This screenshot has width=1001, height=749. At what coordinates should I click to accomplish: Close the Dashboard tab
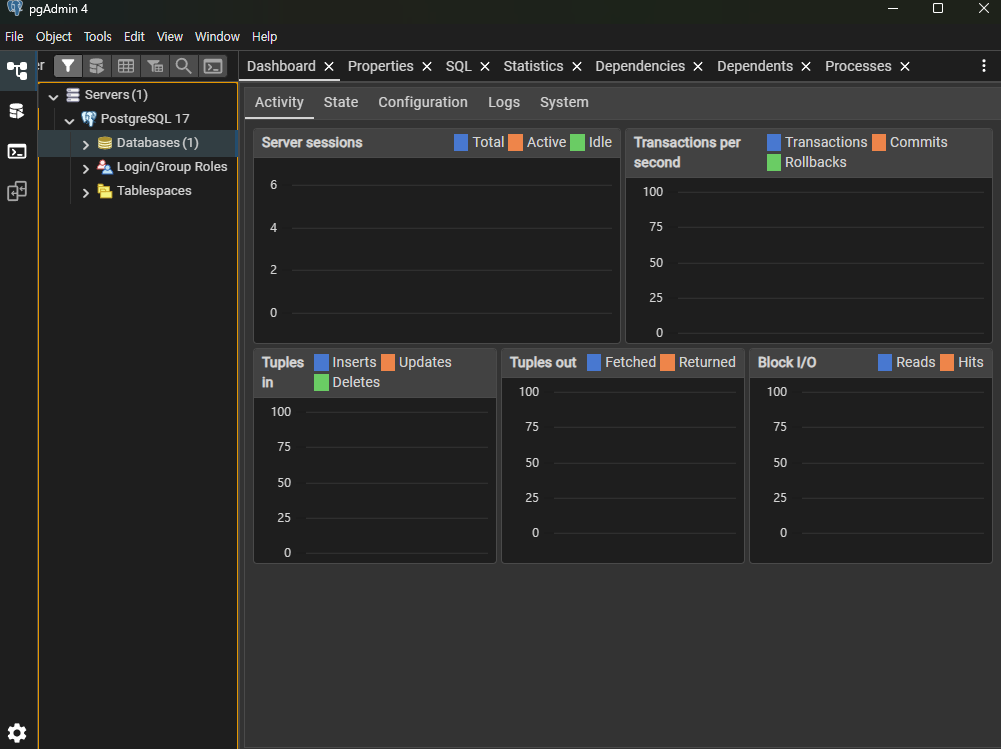click(x=329, y=66)
